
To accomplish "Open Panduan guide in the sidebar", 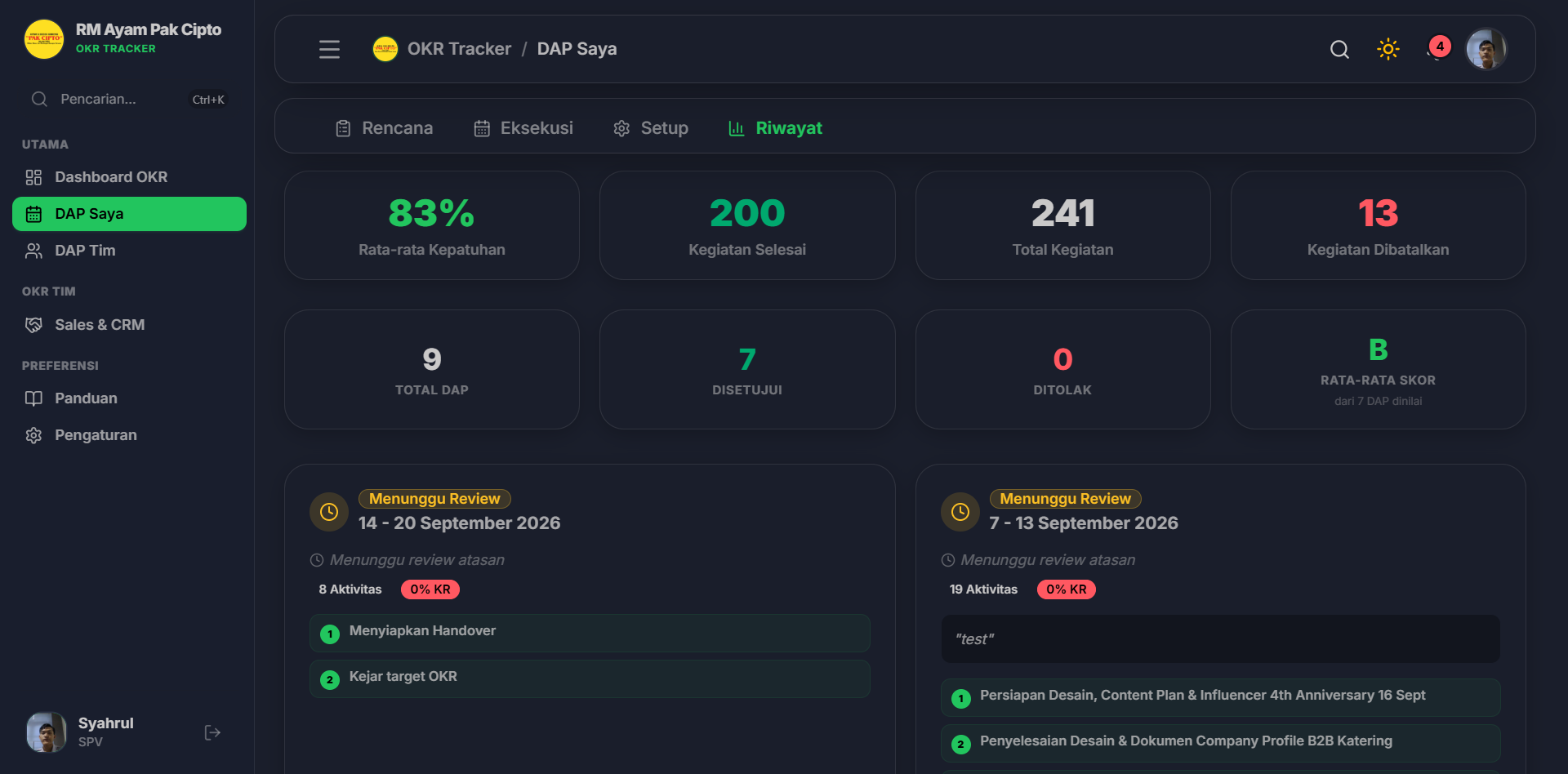I will (129, 398).
